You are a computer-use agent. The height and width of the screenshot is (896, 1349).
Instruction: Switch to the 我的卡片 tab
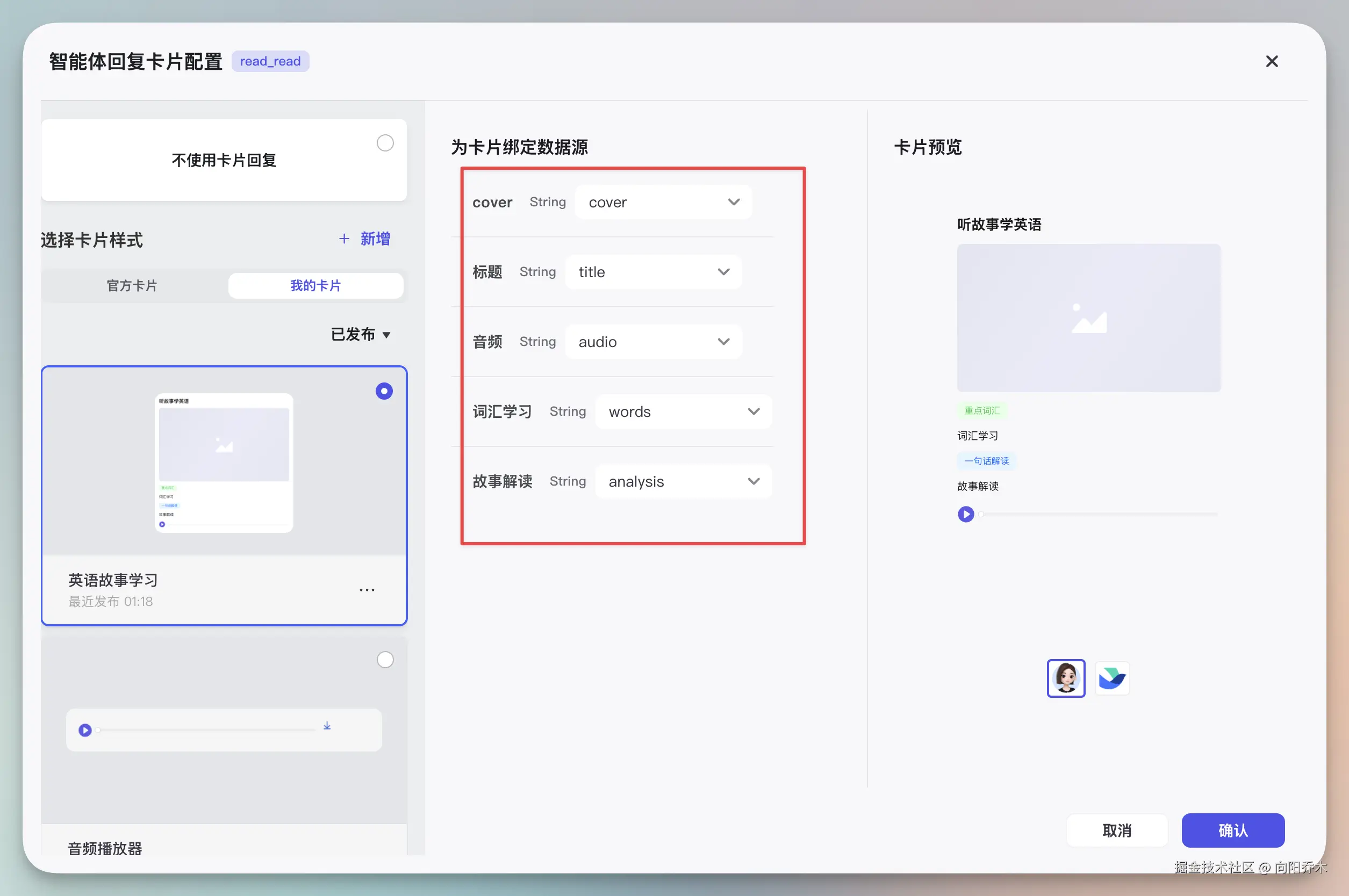315,286
